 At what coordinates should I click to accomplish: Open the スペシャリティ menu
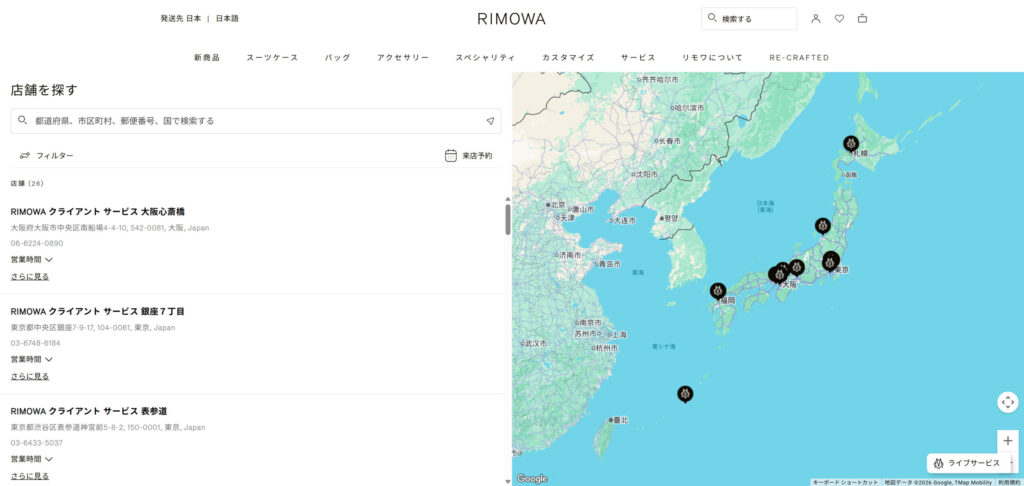click(x=485, y=57)
